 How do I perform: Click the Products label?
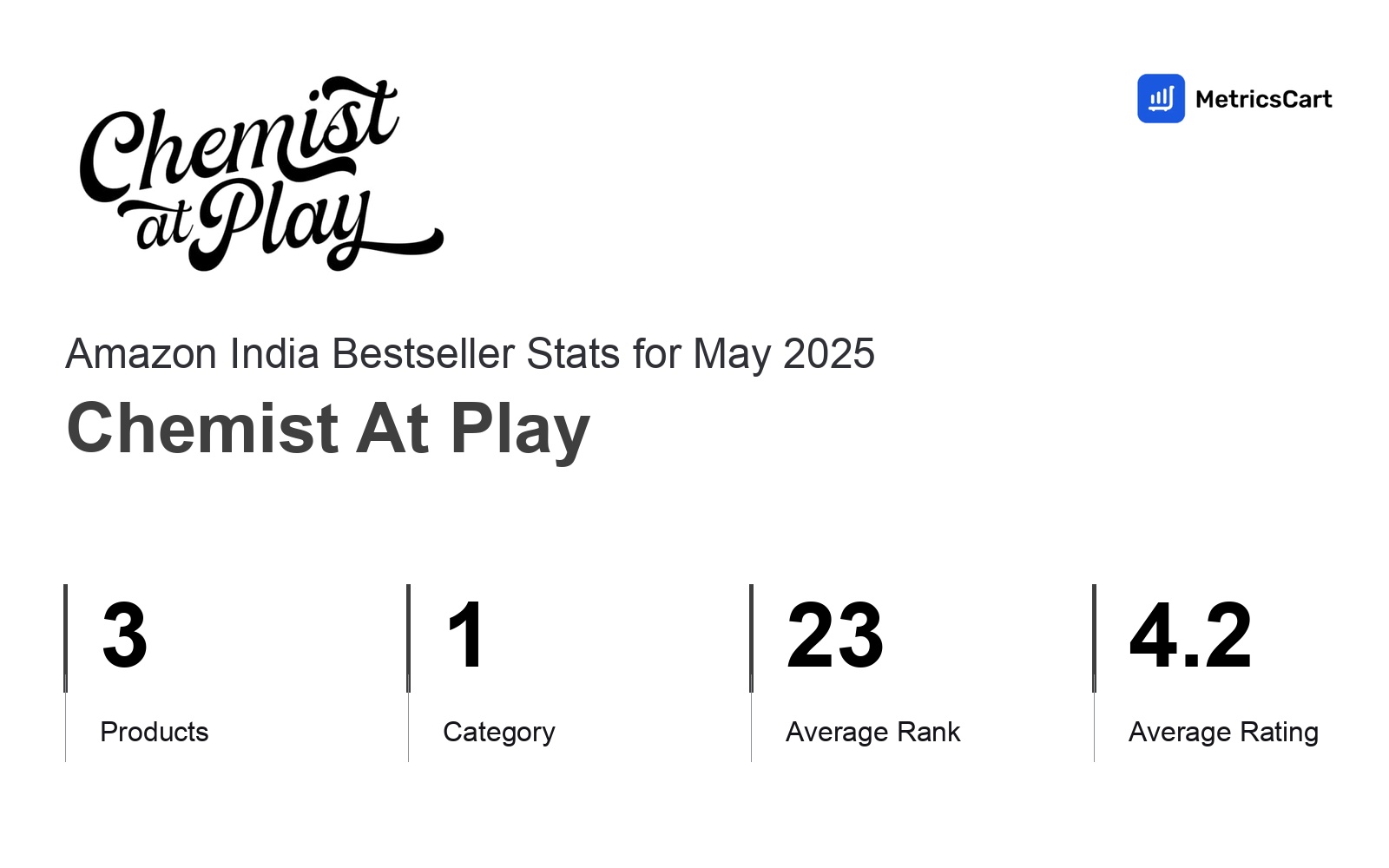155,732
